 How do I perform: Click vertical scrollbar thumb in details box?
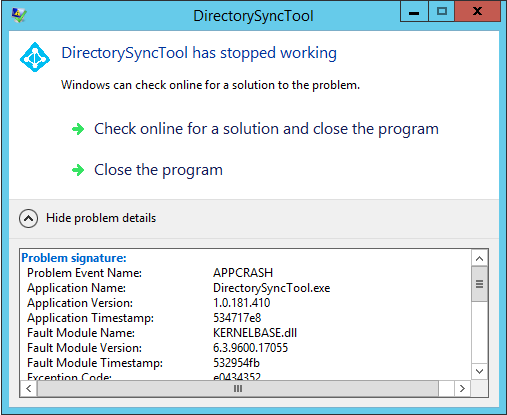pos(479,284)
